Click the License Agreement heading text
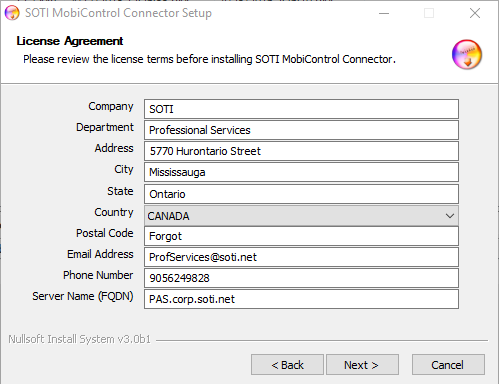Viewport: 499px width, 384px height. [70, 41]
